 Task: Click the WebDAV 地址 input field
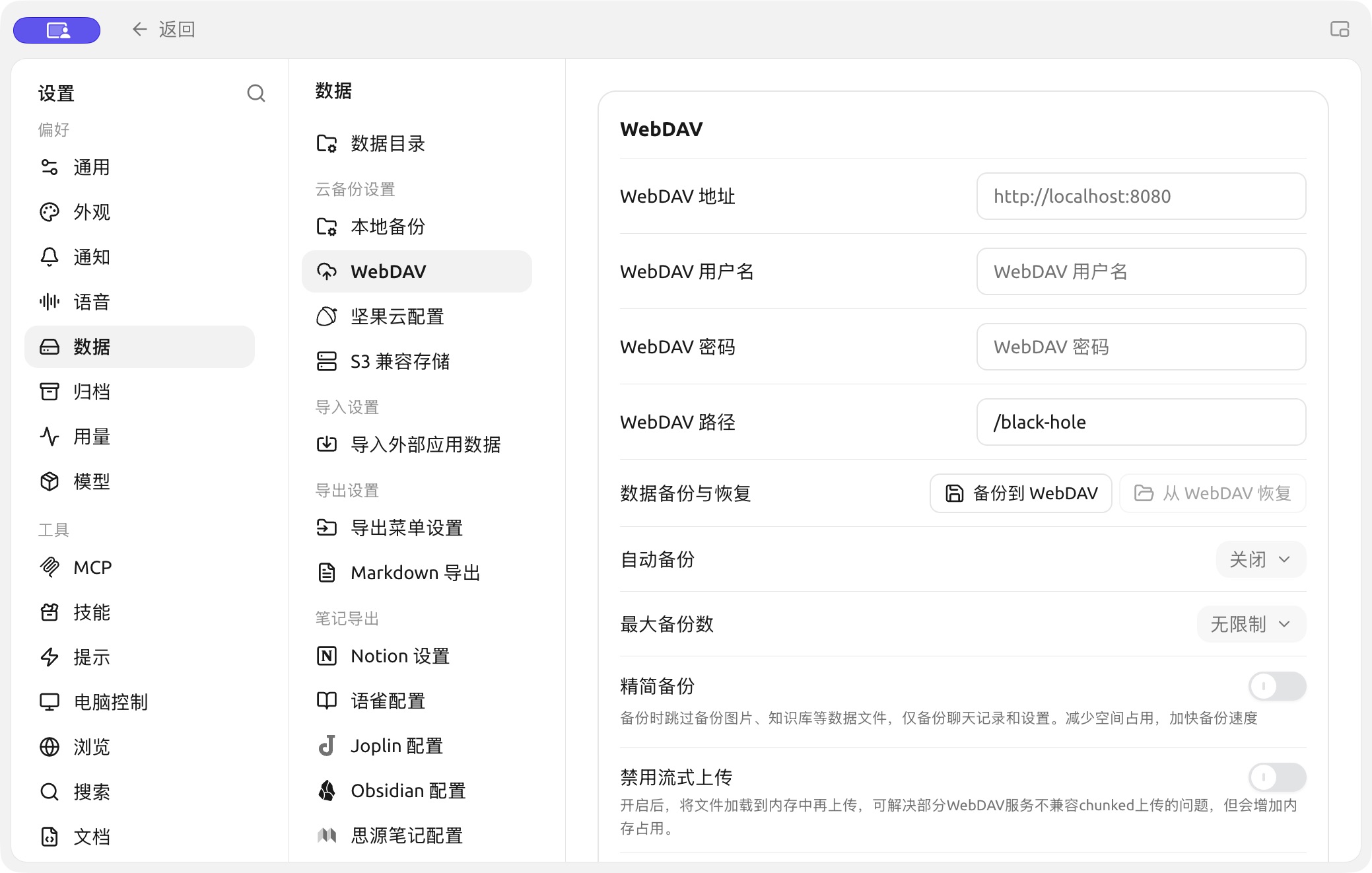pyautogui.click(x=1141, y=196)
